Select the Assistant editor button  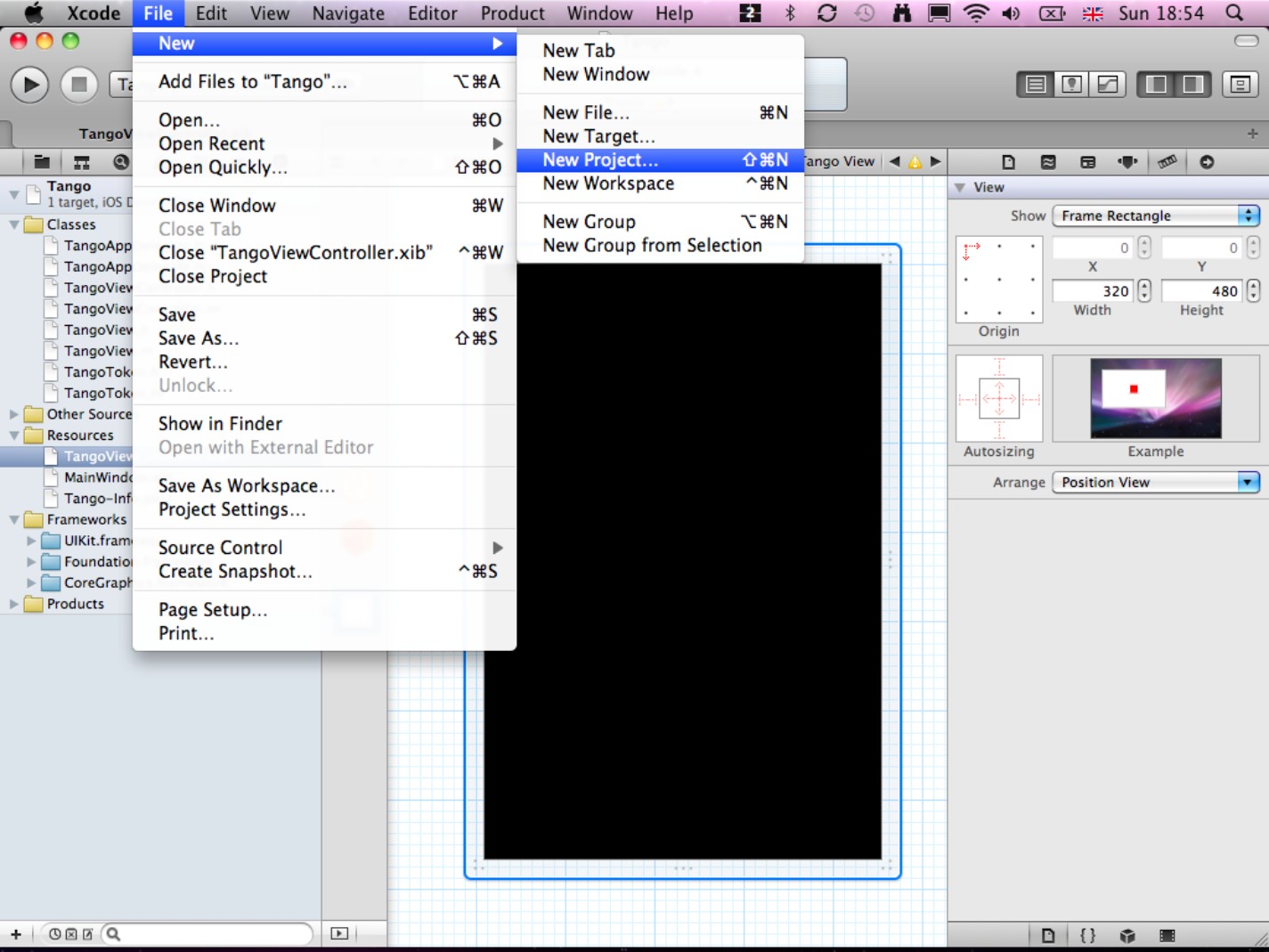tap(1071, 85)
